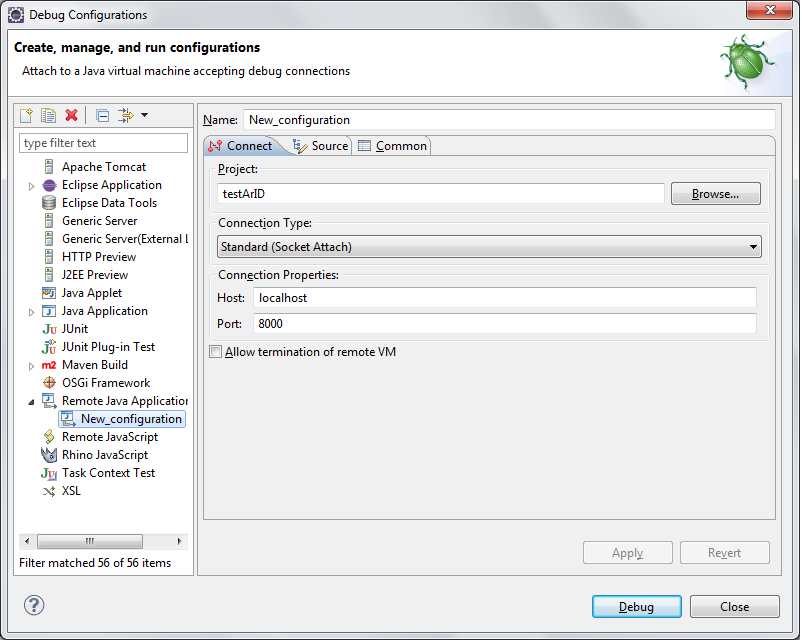The image size is (802, 641).
Task: Enable Allow termination of remote VM
Action: (x=215, y=352)
